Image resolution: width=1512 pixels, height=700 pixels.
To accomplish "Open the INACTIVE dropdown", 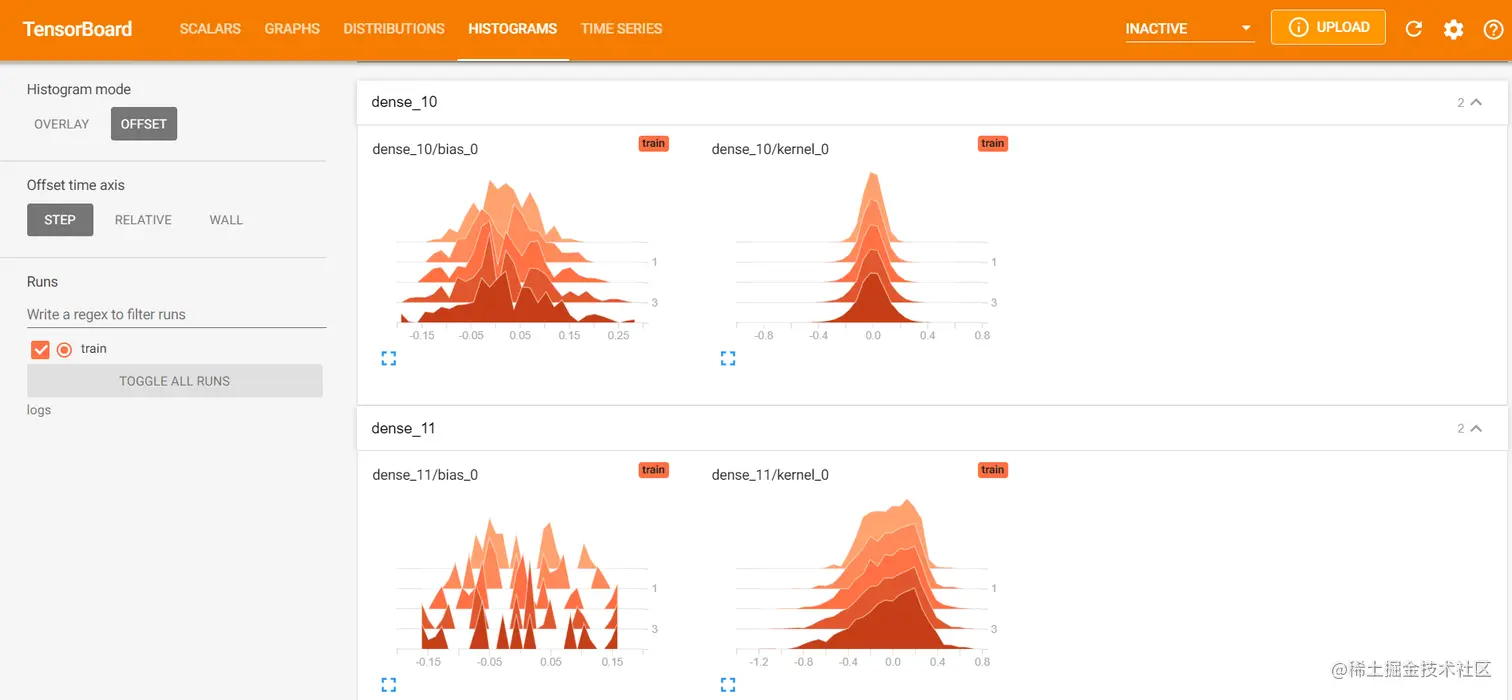I will [1189, 29].
